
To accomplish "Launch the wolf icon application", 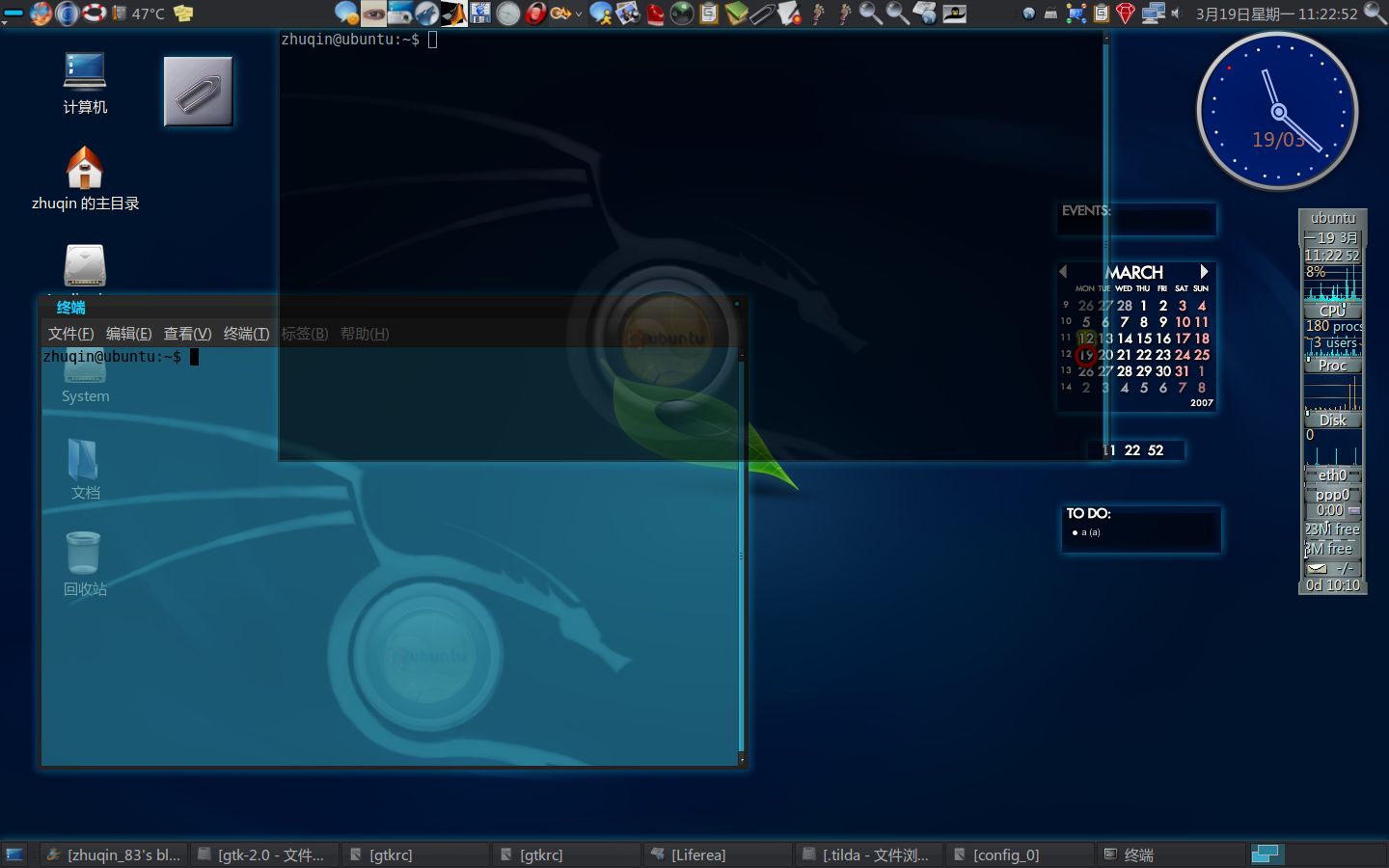I will [427, 14].
